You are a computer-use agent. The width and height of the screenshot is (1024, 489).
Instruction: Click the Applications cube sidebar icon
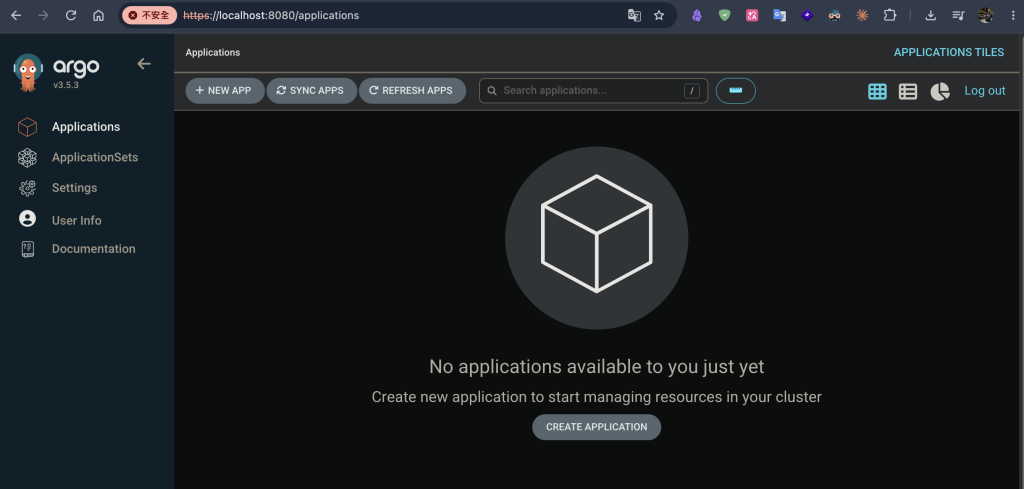click(27, 127)
